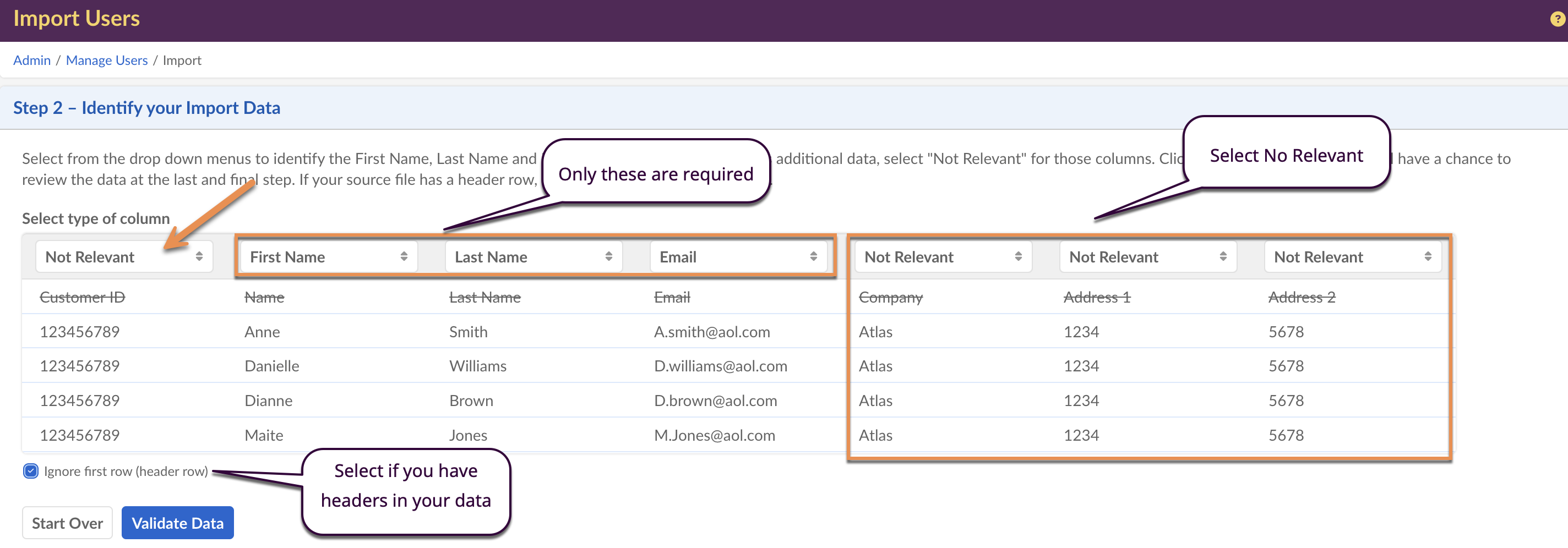This screenshot has height=548, width=1568.
Task: Open the Last Name column type dropdown
Action: pyautogui.click(x=532, y=257)
